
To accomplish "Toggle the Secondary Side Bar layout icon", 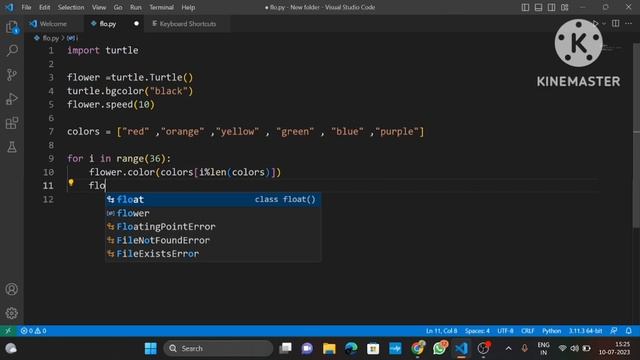I will 551,7.
